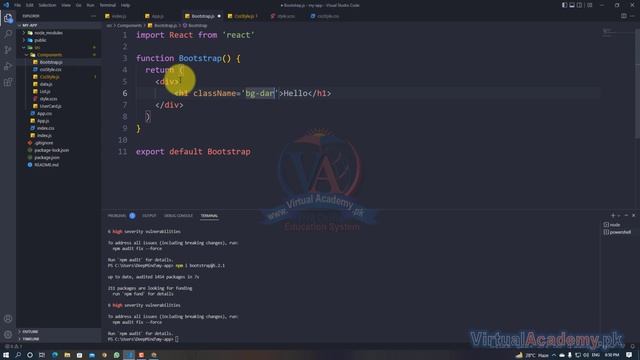This screenshot has height=360, width=640.
Task: Click the new terminal plus icon
Action: 613,216
